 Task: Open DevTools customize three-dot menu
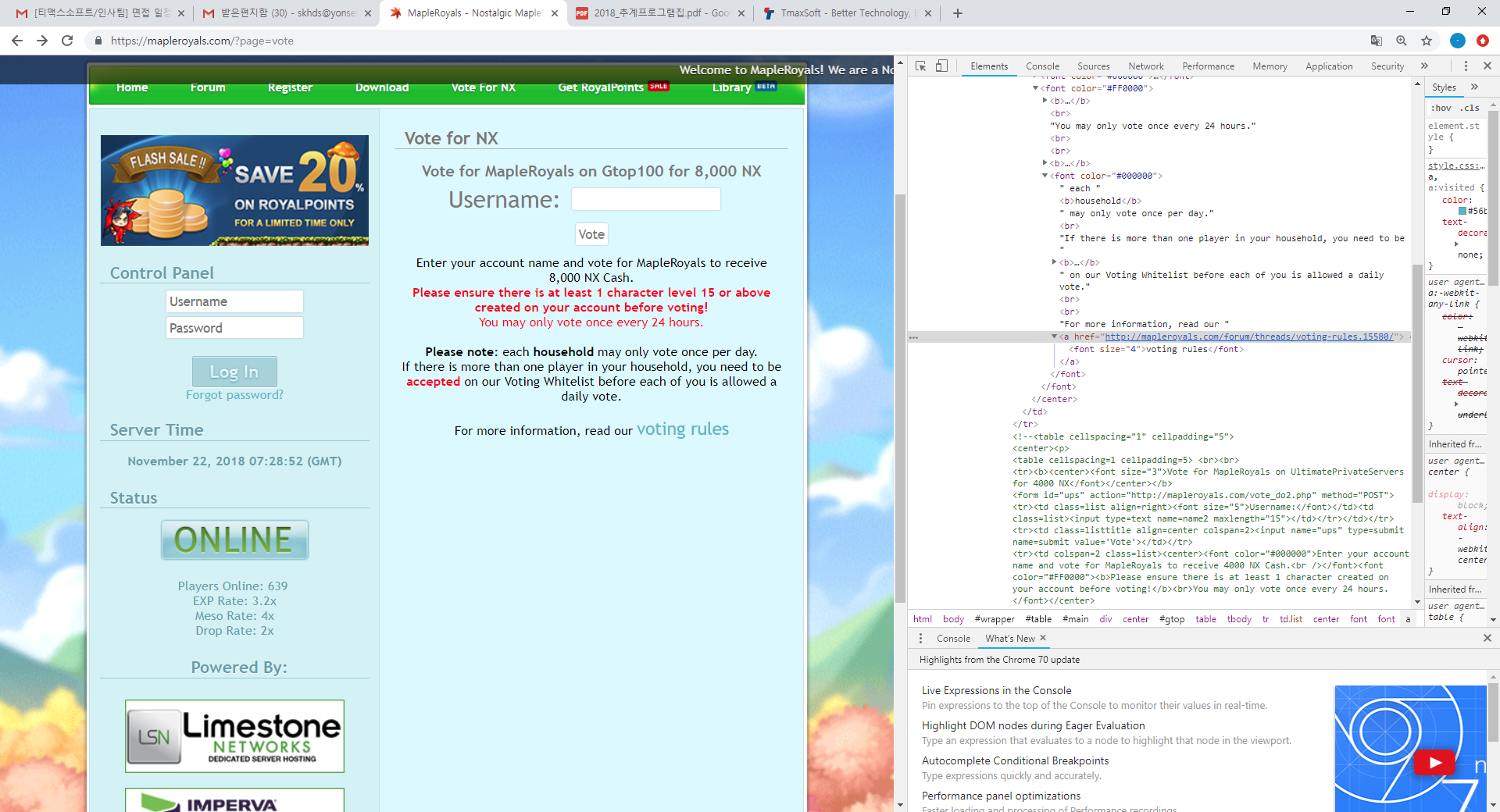click(x=1466, y=66)
